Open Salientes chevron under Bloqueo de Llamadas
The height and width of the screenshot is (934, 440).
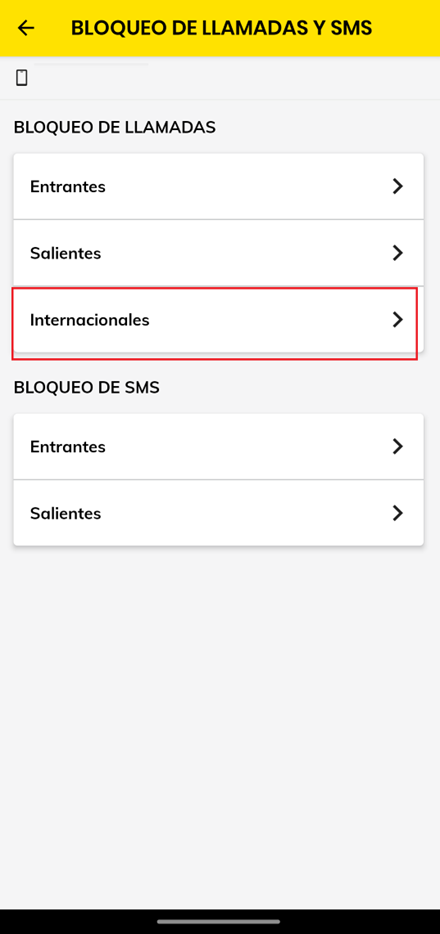(x=398, y=253)
